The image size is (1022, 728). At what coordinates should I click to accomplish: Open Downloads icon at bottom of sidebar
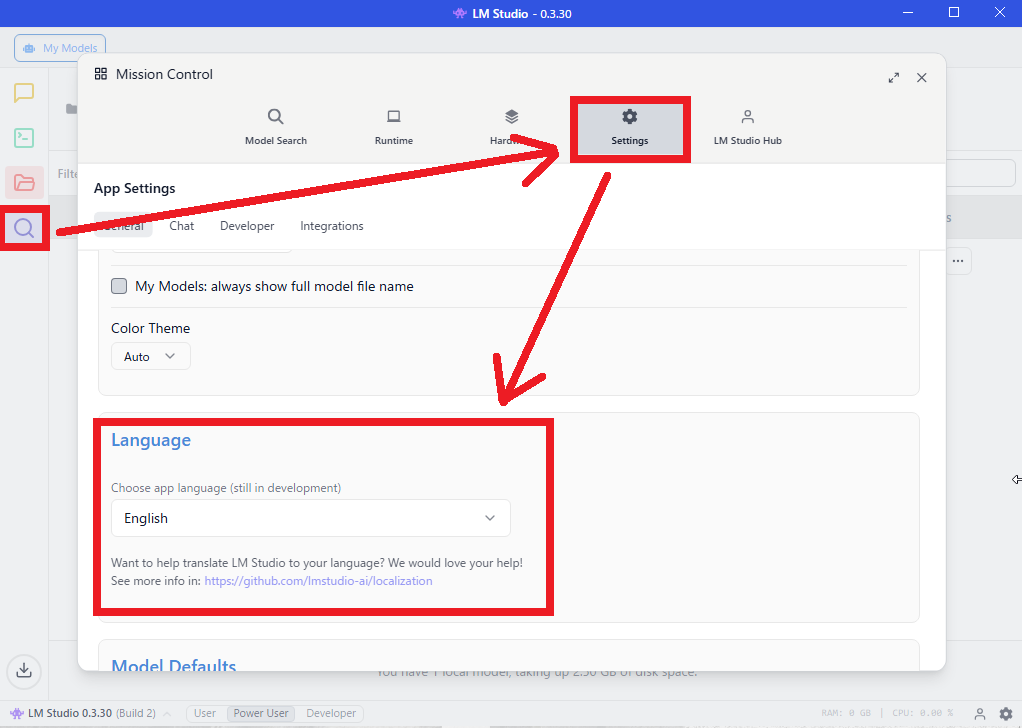click(x=24, y=671)
